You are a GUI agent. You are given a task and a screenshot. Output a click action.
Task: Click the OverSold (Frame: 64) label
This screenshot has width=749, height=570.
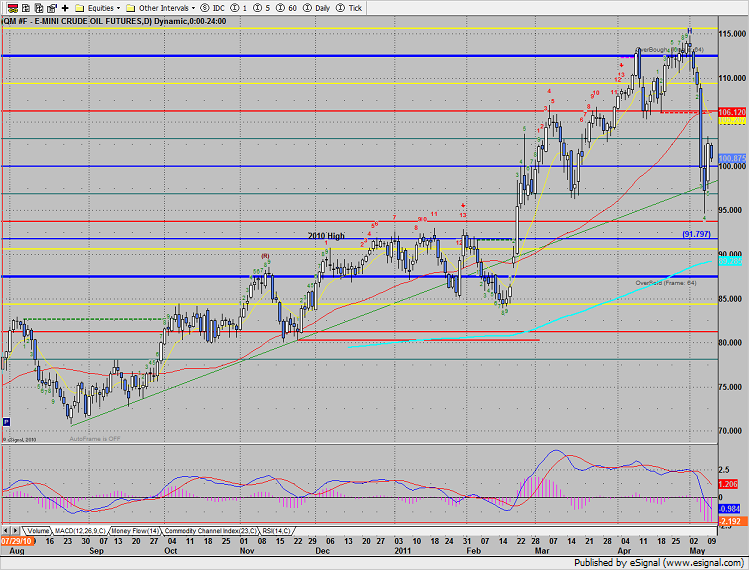click(x=666, y=283)
